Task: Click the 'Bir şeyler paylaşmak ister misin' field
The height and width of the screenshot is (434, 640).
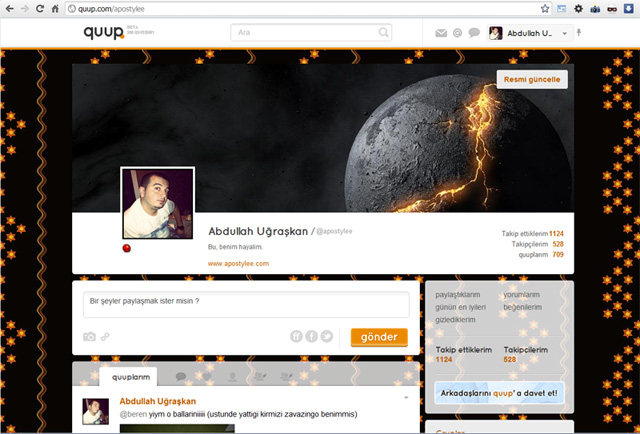Action: point(248,304)
